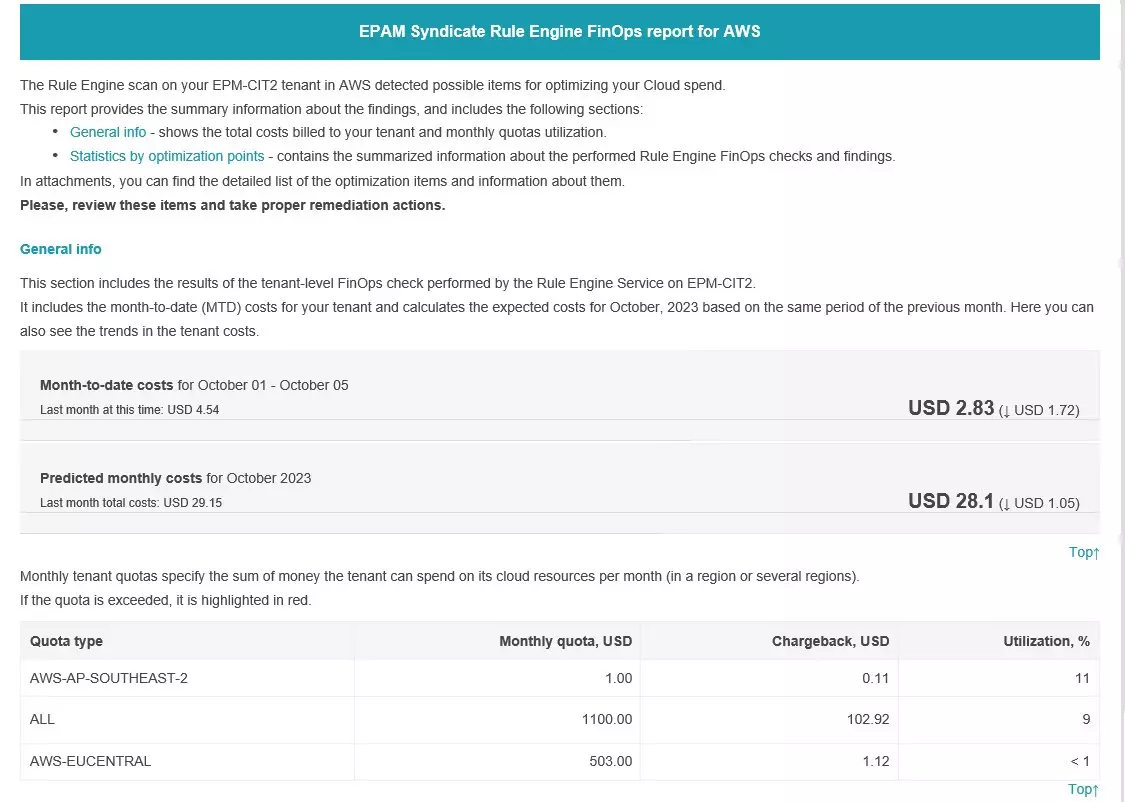Click the bold 'Please, review these items' sentence
Viewport: 1125px width, 802px height.
[x=232, y=205]
